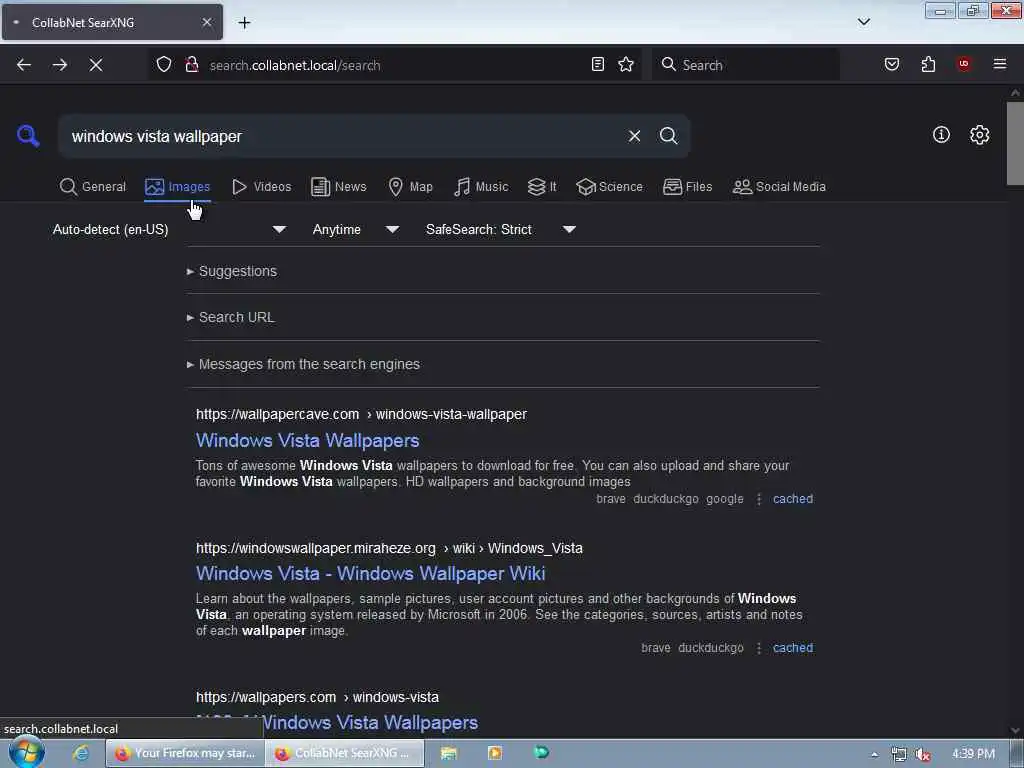Viewport: 1024px width, 768px height.
Task: Switch to Social Media category tab
Action: [779, 187]
